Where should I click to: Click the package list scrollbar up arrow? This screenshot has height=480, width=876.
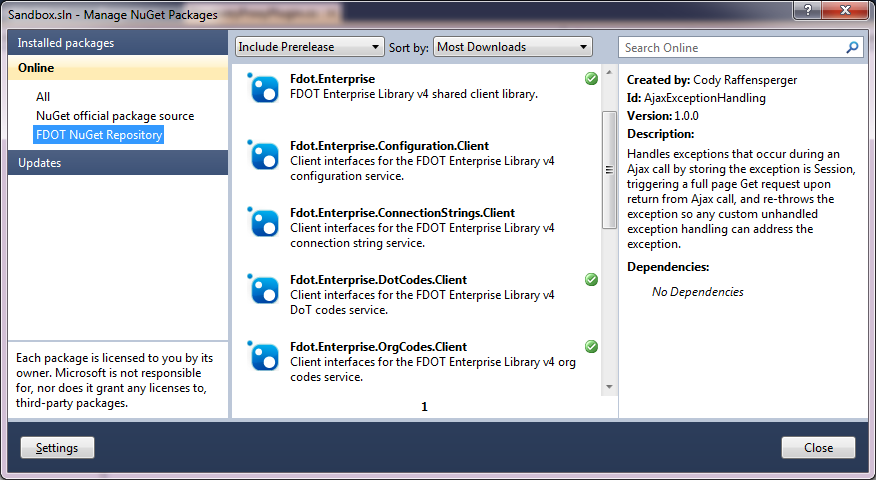(x=609, y=73)
